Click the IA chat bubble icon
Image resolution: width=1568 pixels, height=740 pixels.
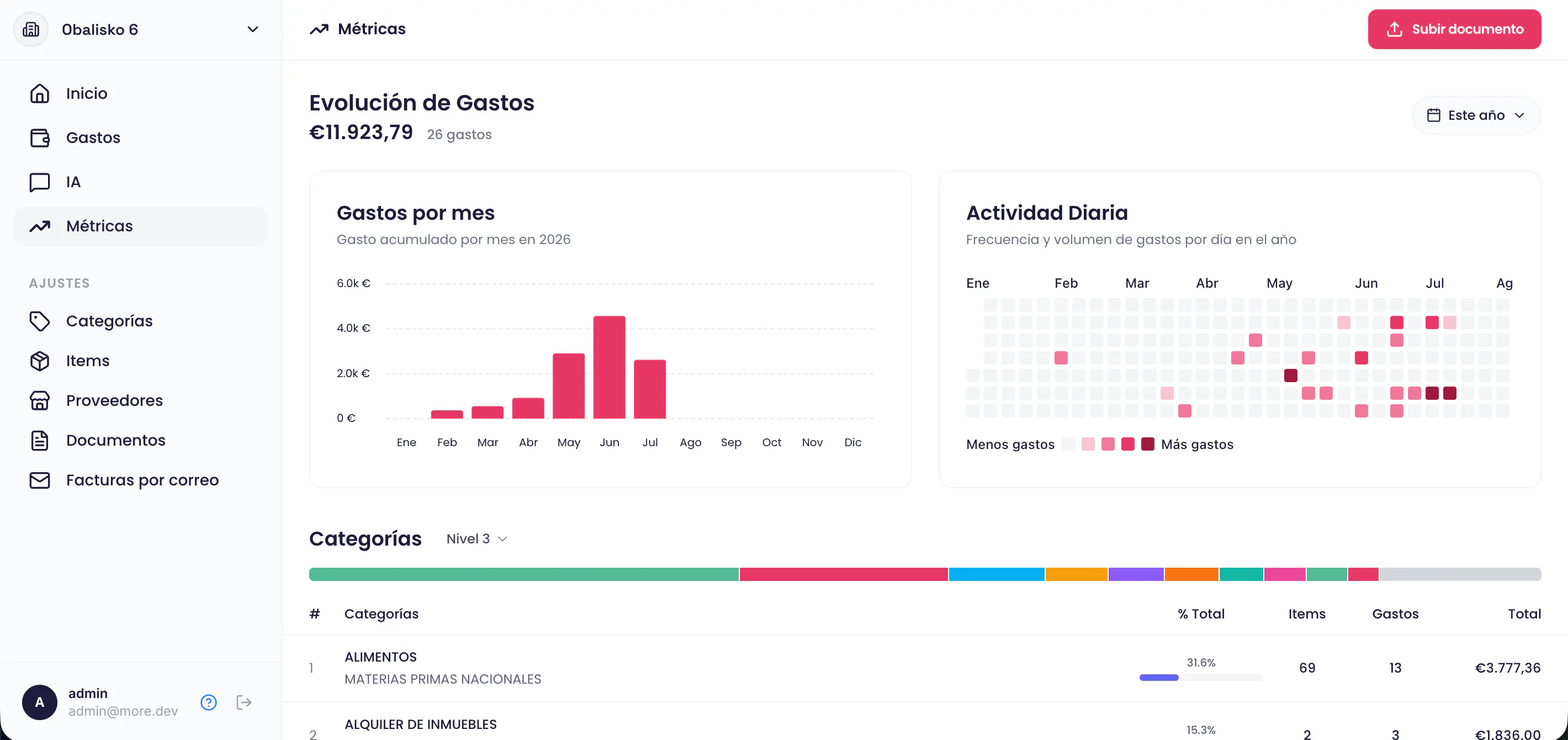pos(40,182)
